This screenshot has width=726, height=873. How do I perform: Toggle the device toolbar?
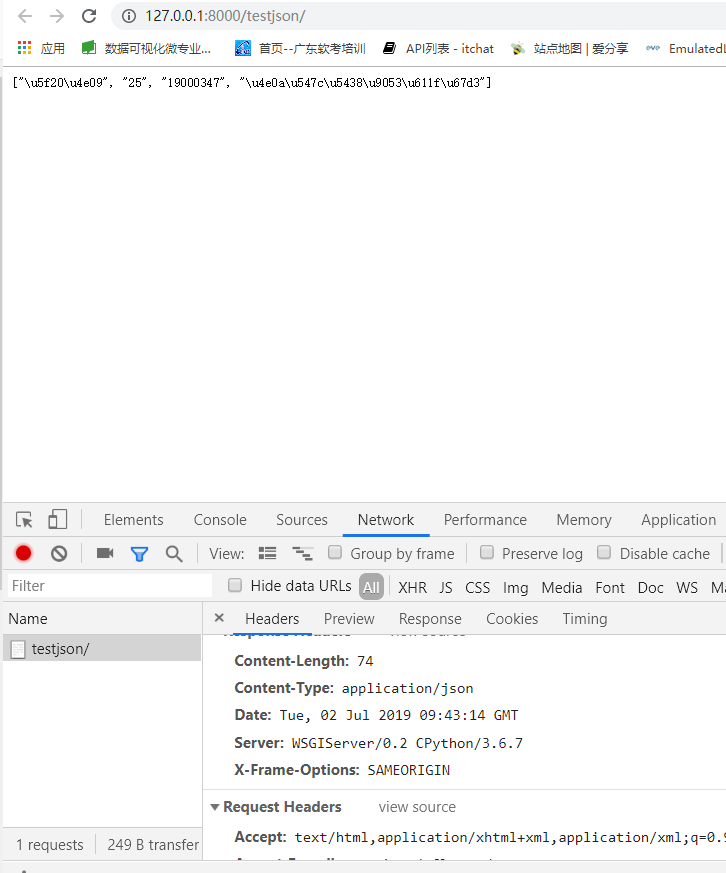[57, 519]
